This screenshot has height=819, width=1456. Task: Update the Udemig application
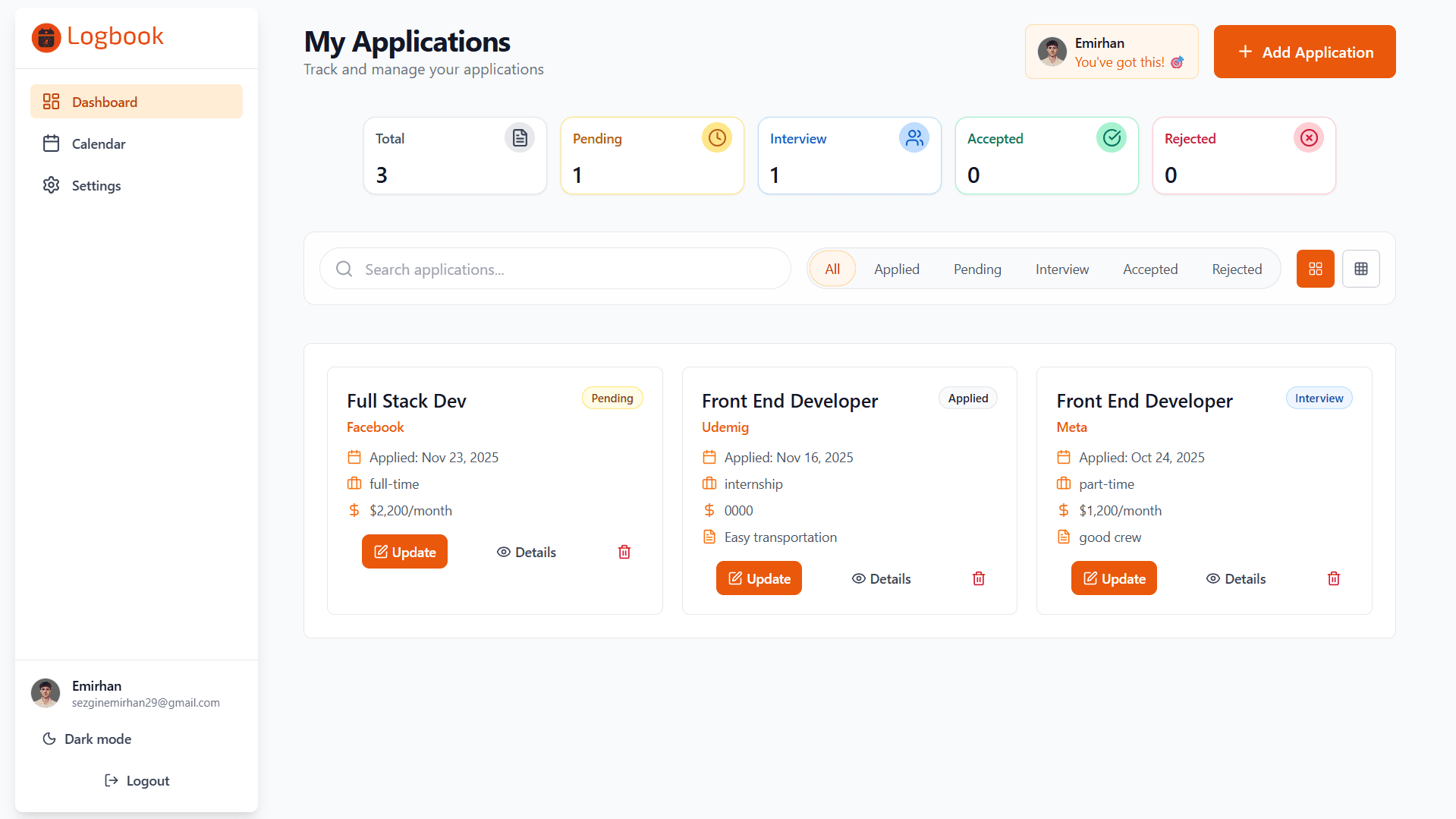tap(759, 578)
